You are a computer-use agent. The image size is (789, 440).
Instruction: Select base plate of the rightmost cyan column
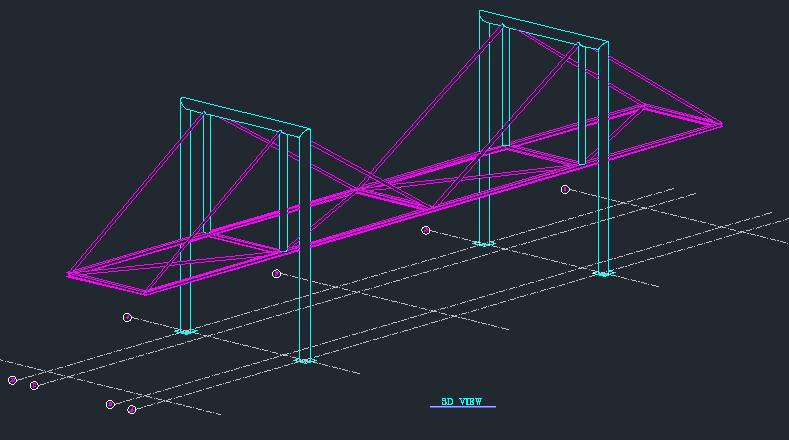tap(602, 272)
